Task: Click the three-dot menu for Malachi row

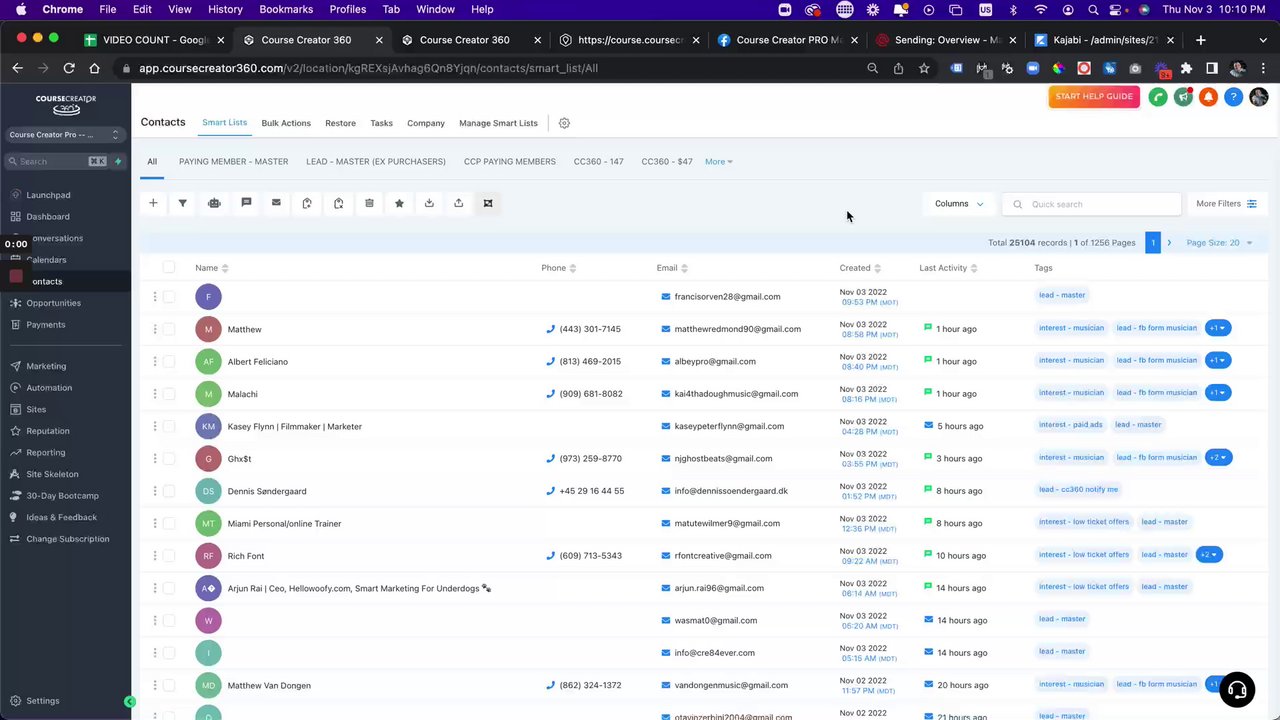Action: 154,394
